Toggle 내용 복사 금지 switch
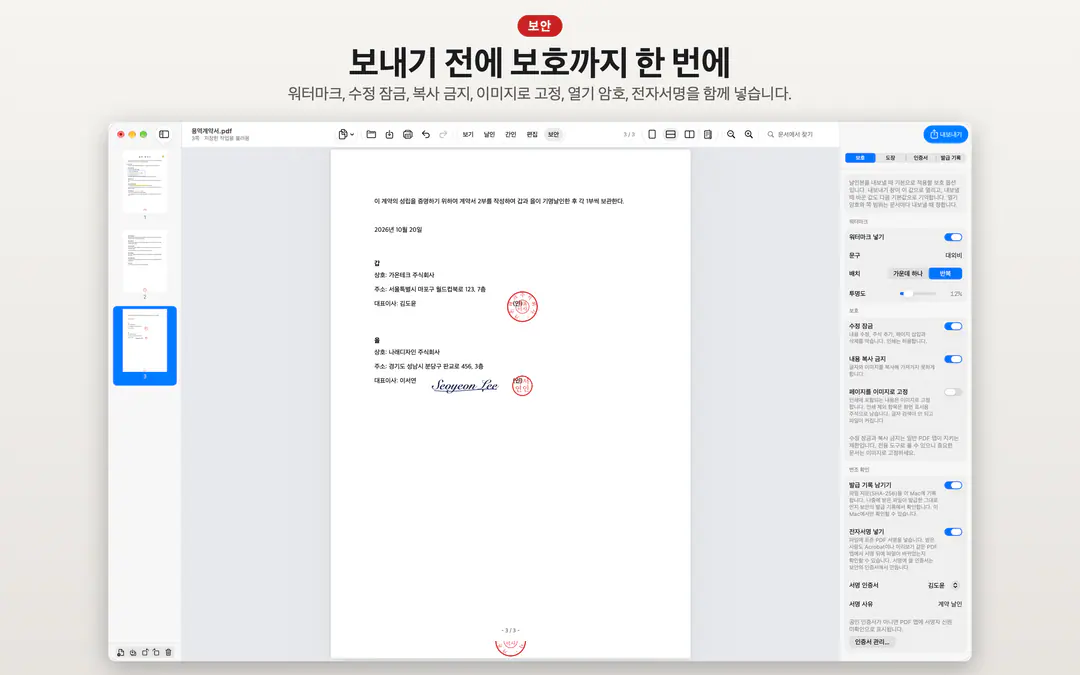Screen dimensions: 1080x675 tap(953, 360)
